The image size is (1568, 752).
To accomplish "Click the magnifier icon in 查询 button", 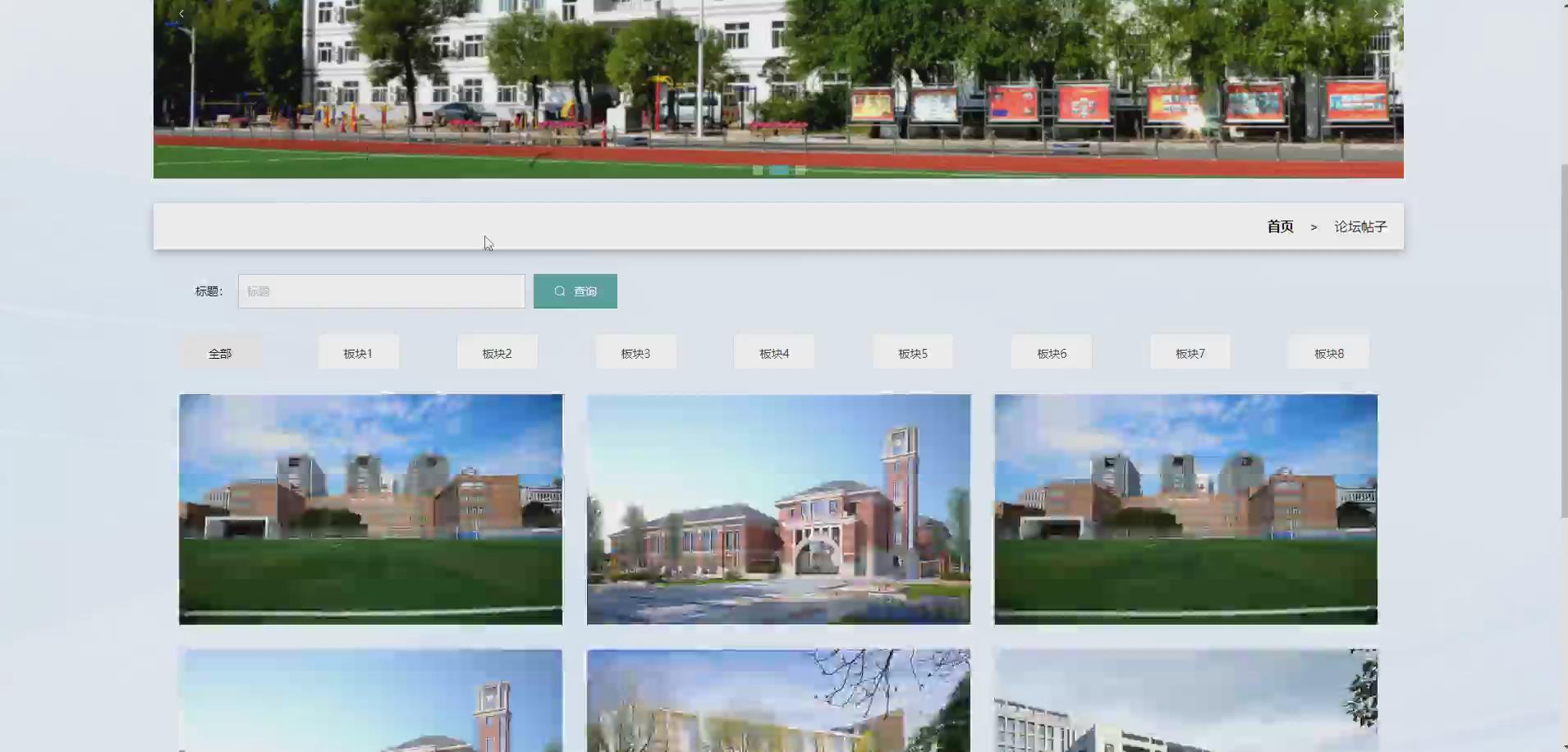I will coord(560,291).
